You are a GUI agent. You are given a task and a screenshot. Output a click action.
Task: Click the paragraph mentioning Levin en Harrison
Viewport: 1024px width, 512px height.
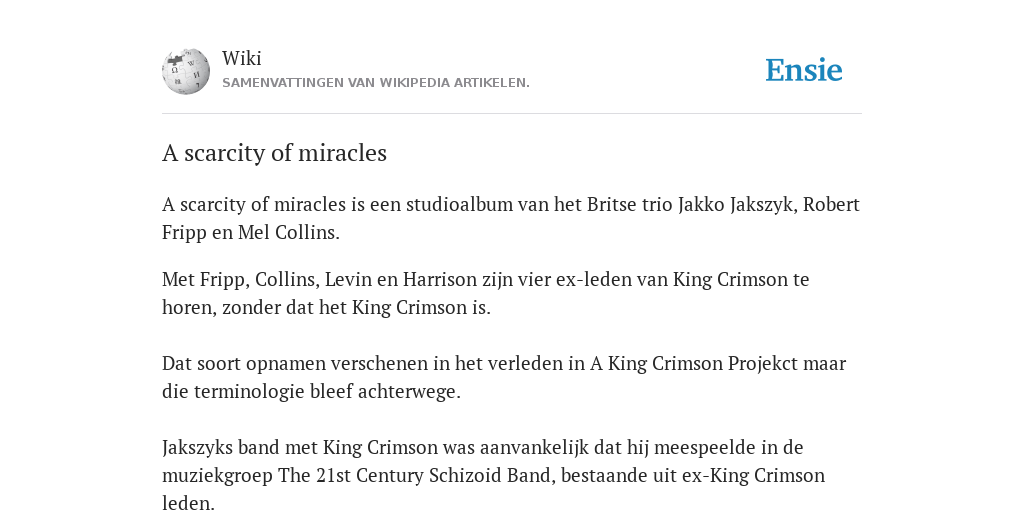pyautogui.click(x=486, y=293)
